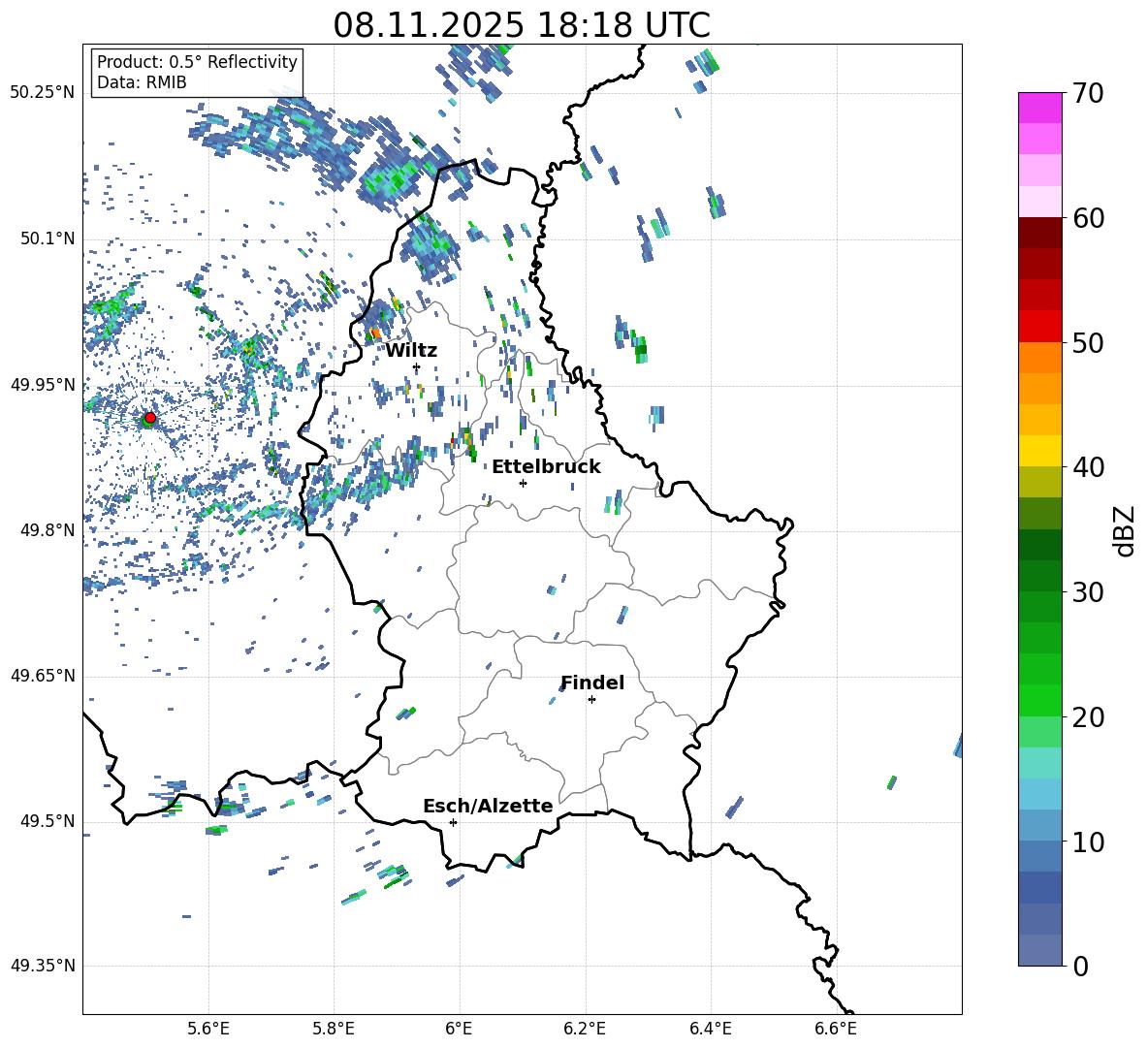Click the red radar site marker

(x=150, y=418)
